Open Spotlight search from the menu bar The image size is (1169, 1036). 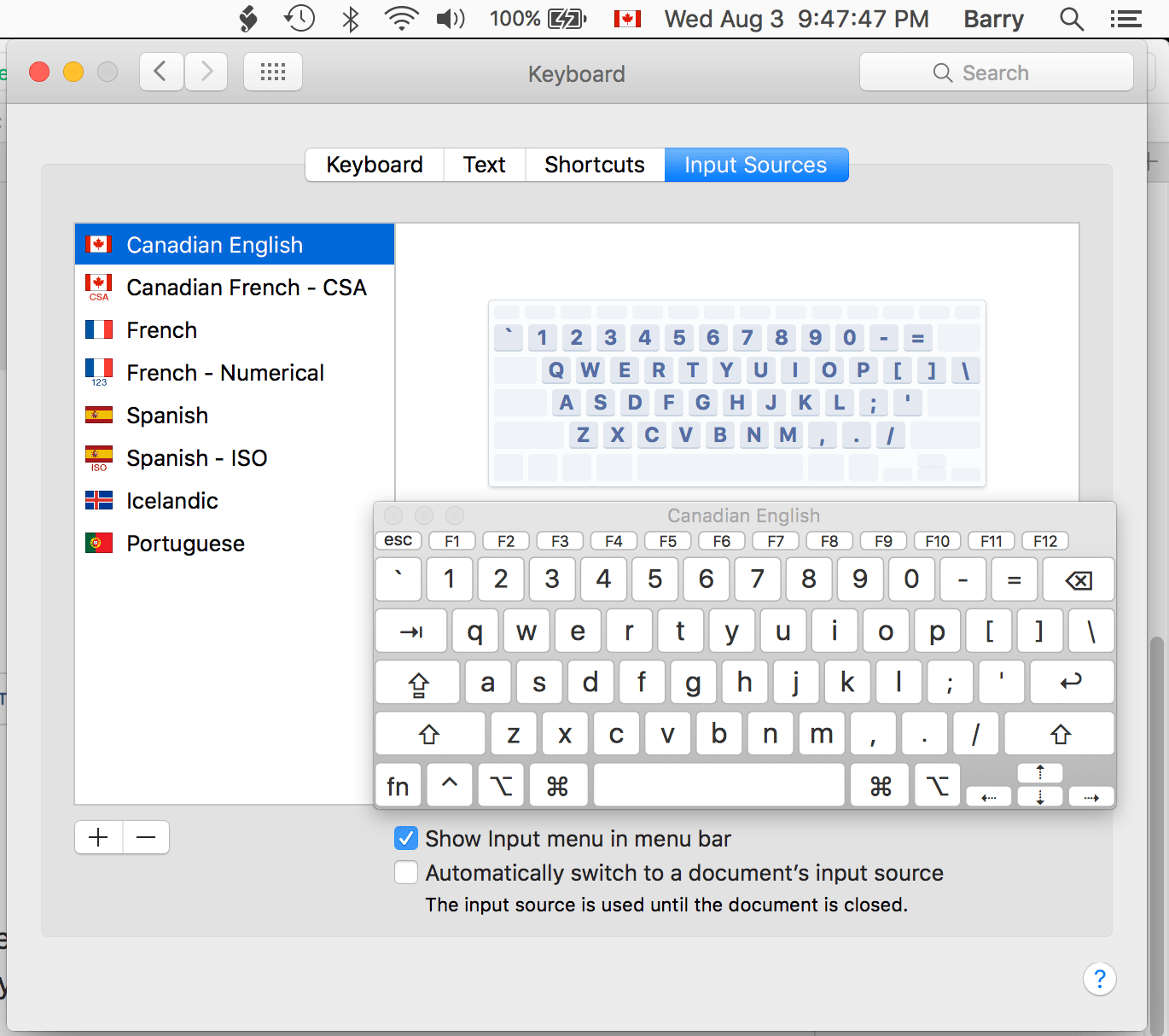click(x=1071, y=18)
